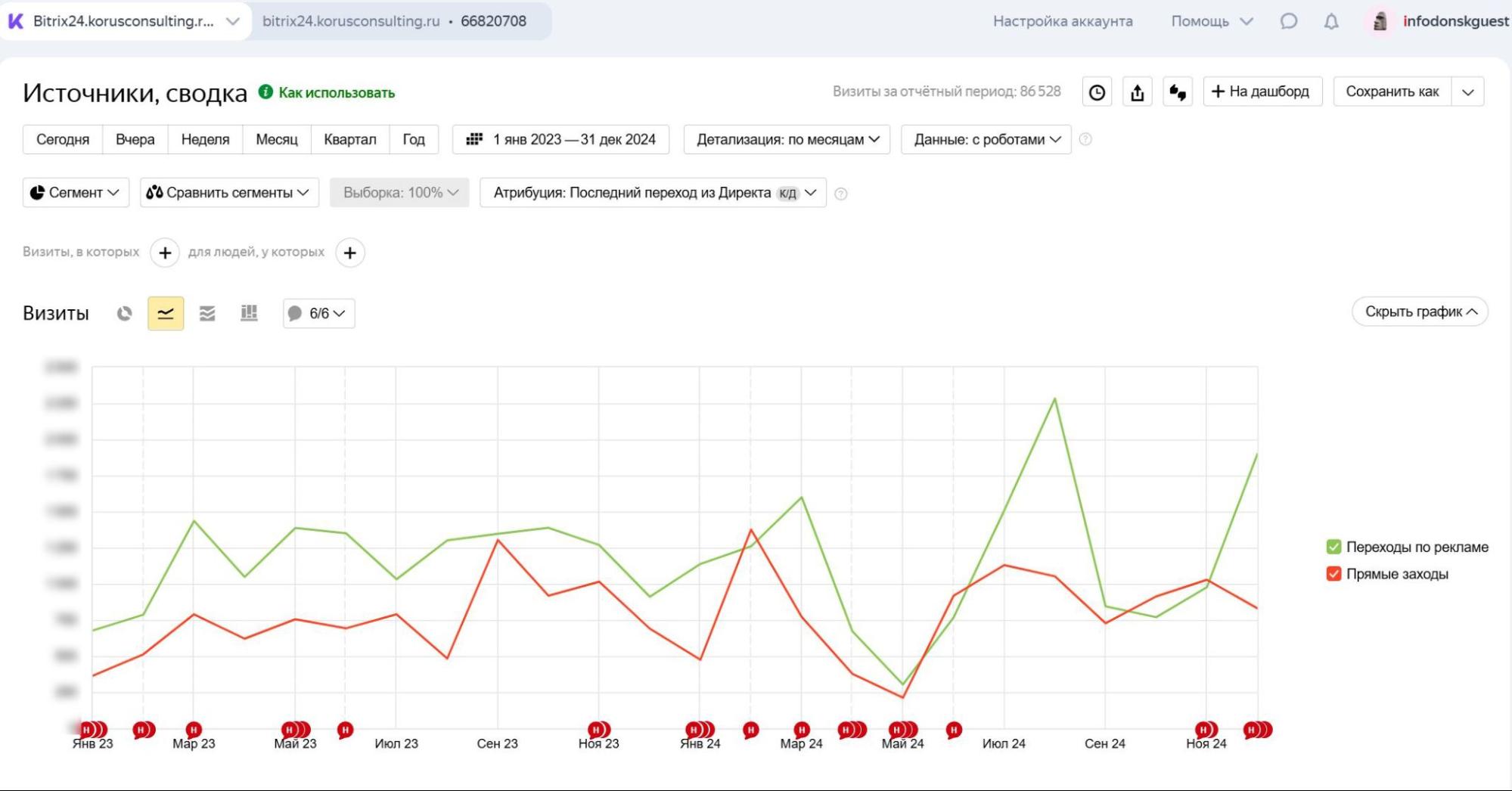
Task: Select the Неделя period tab
Action: coord(205,139)
